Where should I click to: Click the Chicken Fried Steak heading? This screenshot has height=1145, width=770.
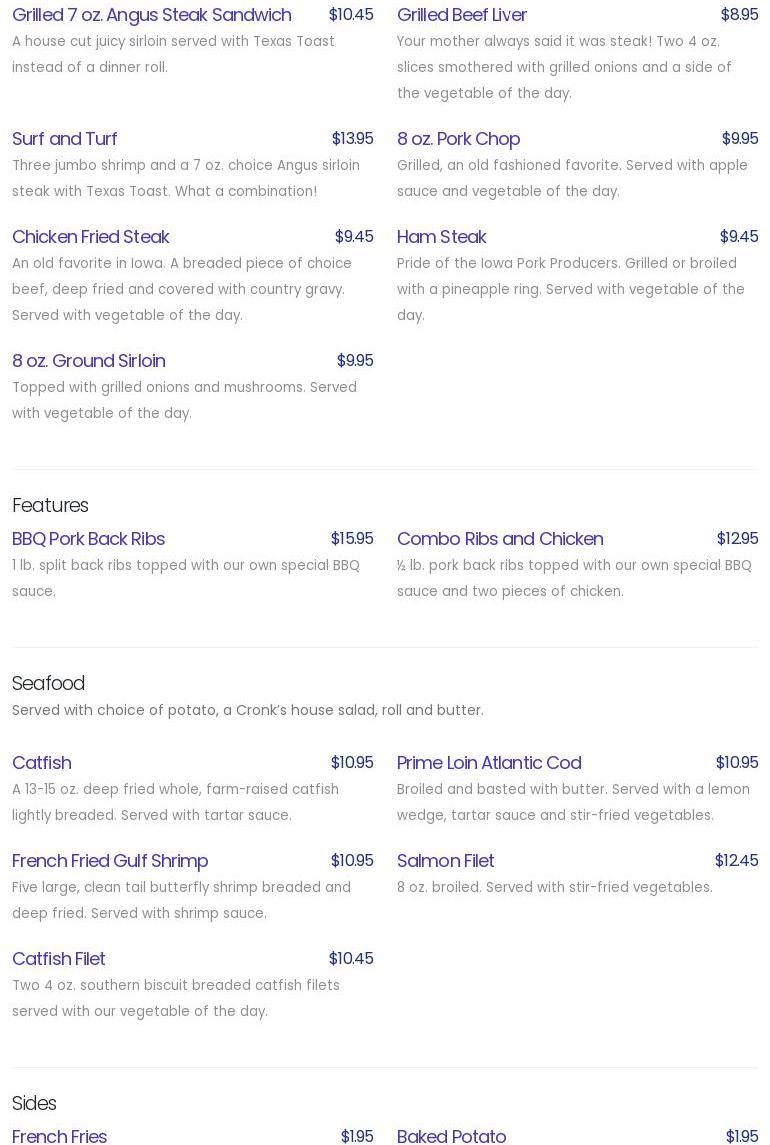point(90,237)
